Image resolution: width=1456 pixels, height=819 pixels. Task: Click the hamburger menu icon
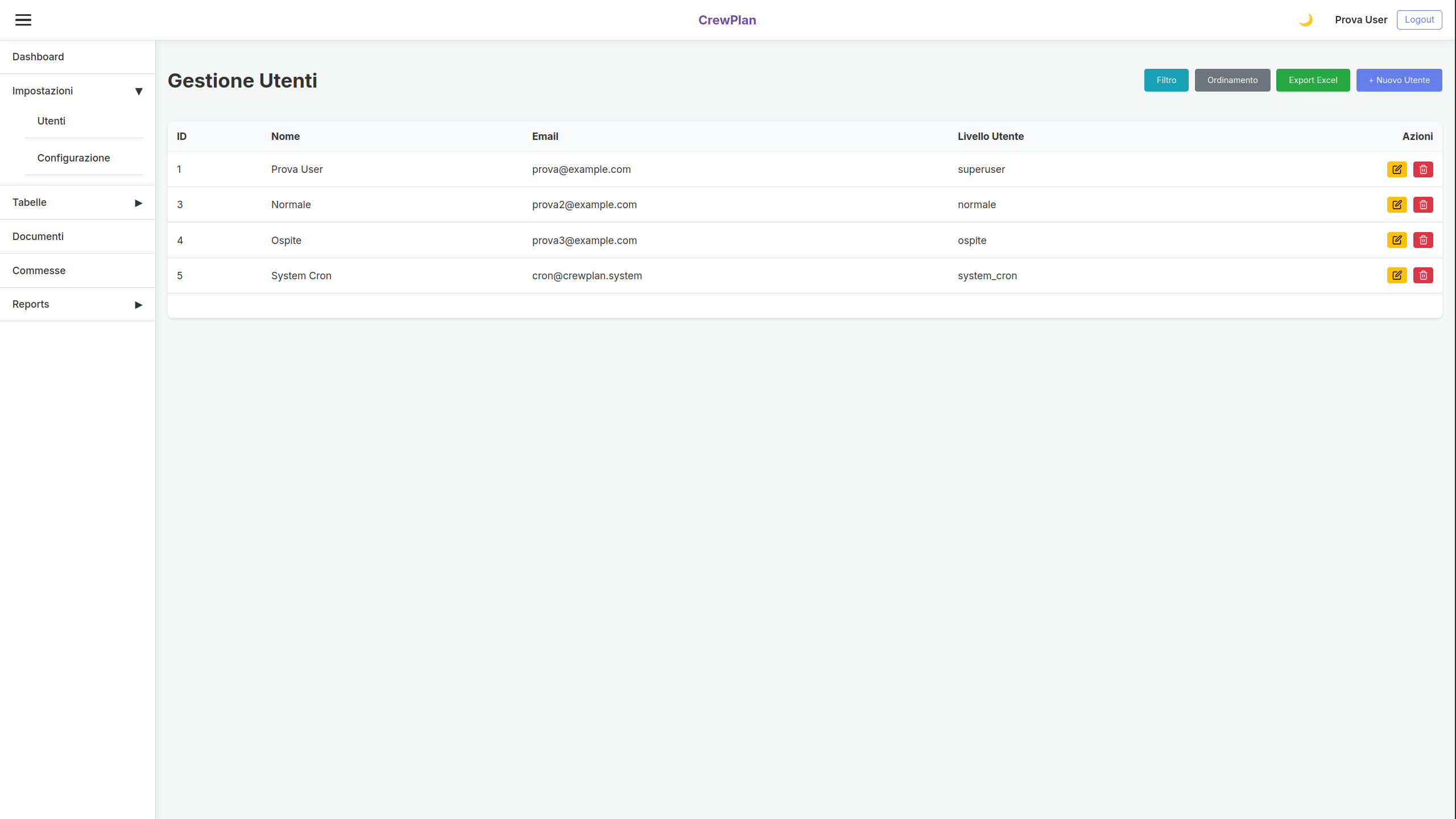[x=23, y=20]
